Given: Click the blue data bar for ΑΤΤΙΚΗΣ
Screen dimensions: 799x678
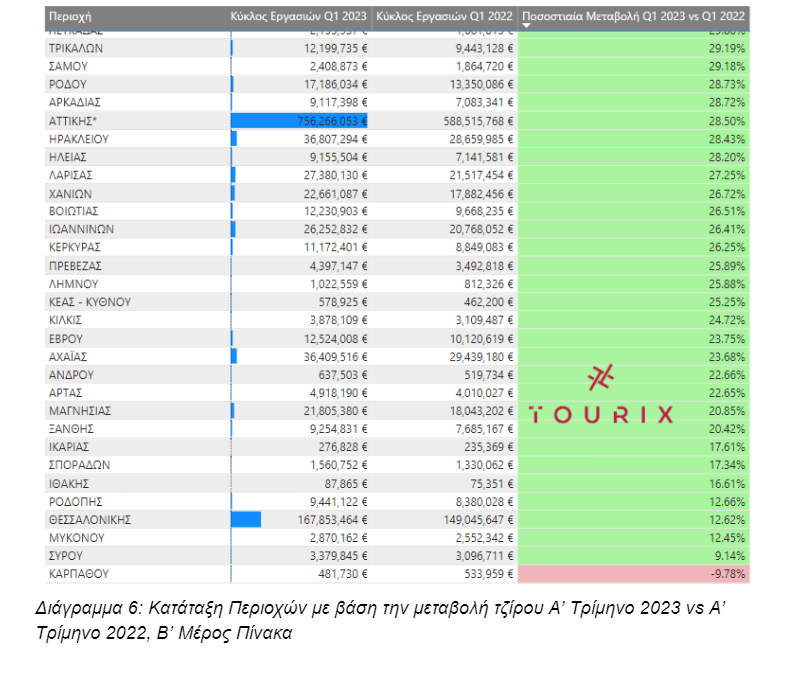Looking at the screenshot, I should tap(299, 120).
